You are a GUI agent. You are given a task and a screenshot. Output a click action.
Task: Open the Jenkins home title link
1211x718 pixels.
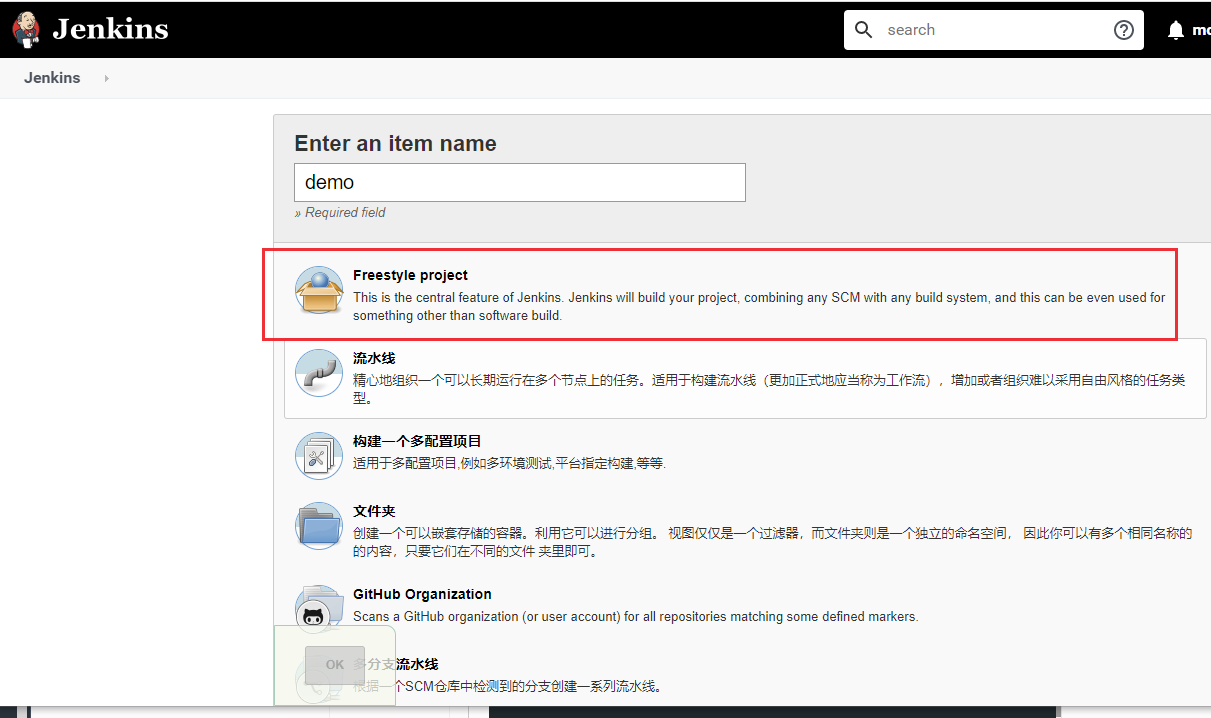coord(110,29)
